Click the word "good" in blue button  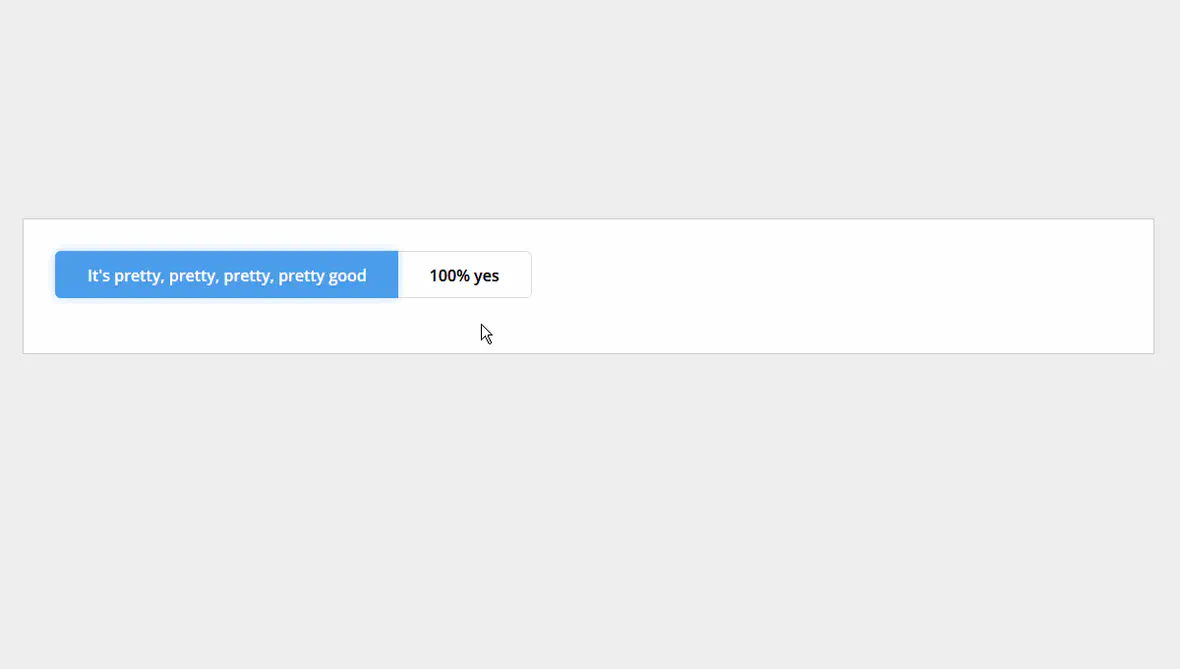pos(348,276)
